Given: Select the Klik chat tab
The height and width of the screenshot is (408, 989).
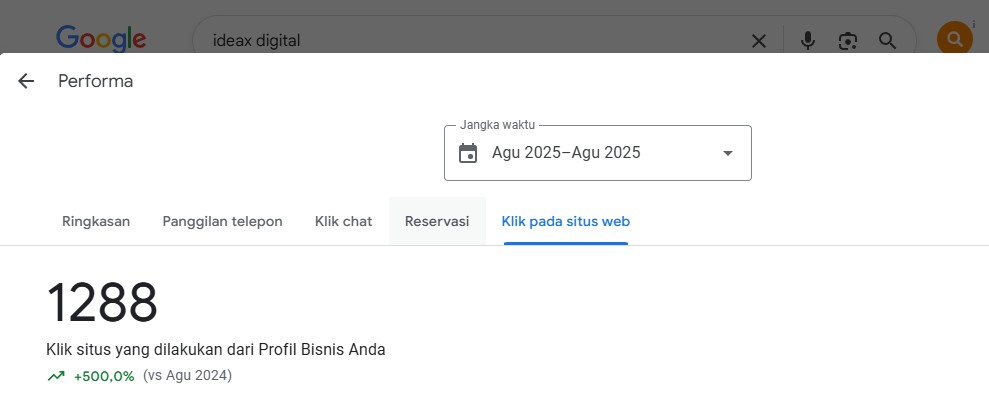Looking at the screenshot, I should click(344, 221).
